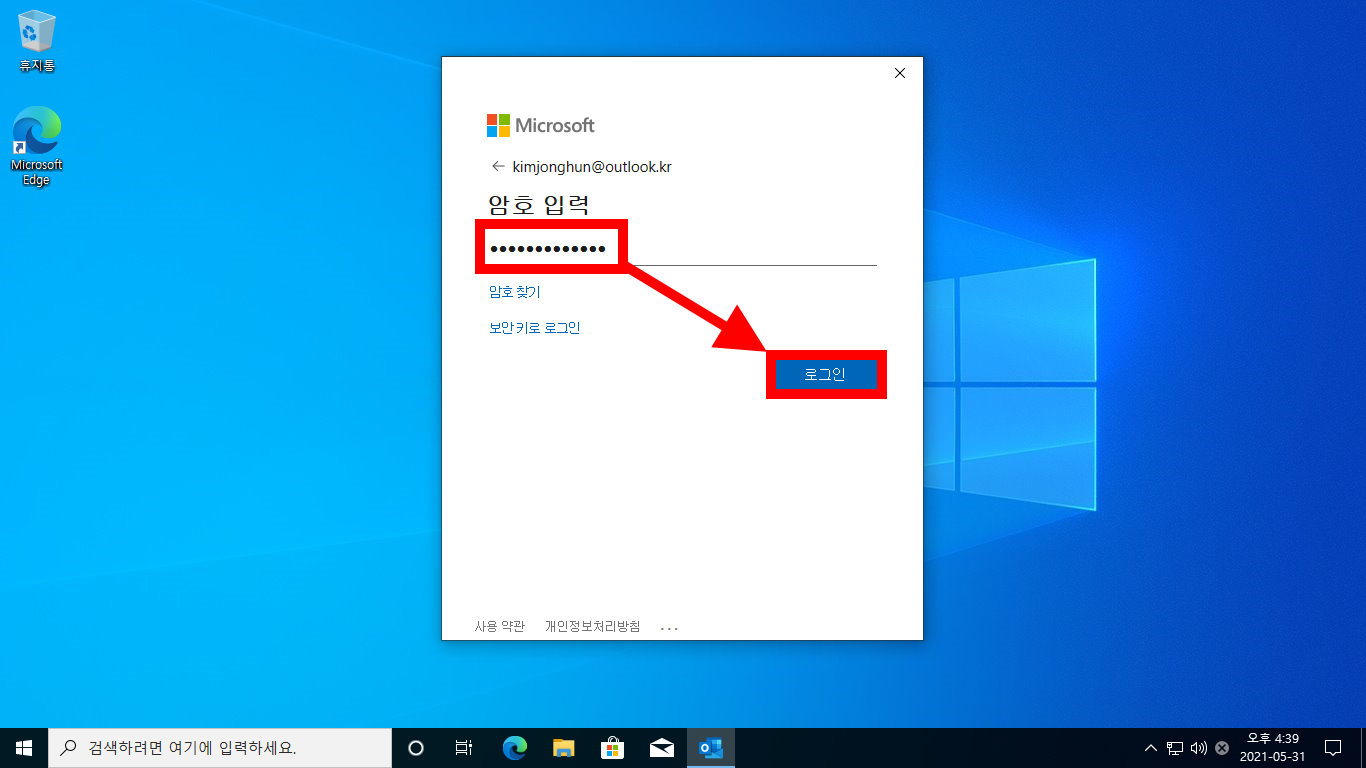1366x768 pixels.
Task: Open network status tray icon
Action: 1175,747
